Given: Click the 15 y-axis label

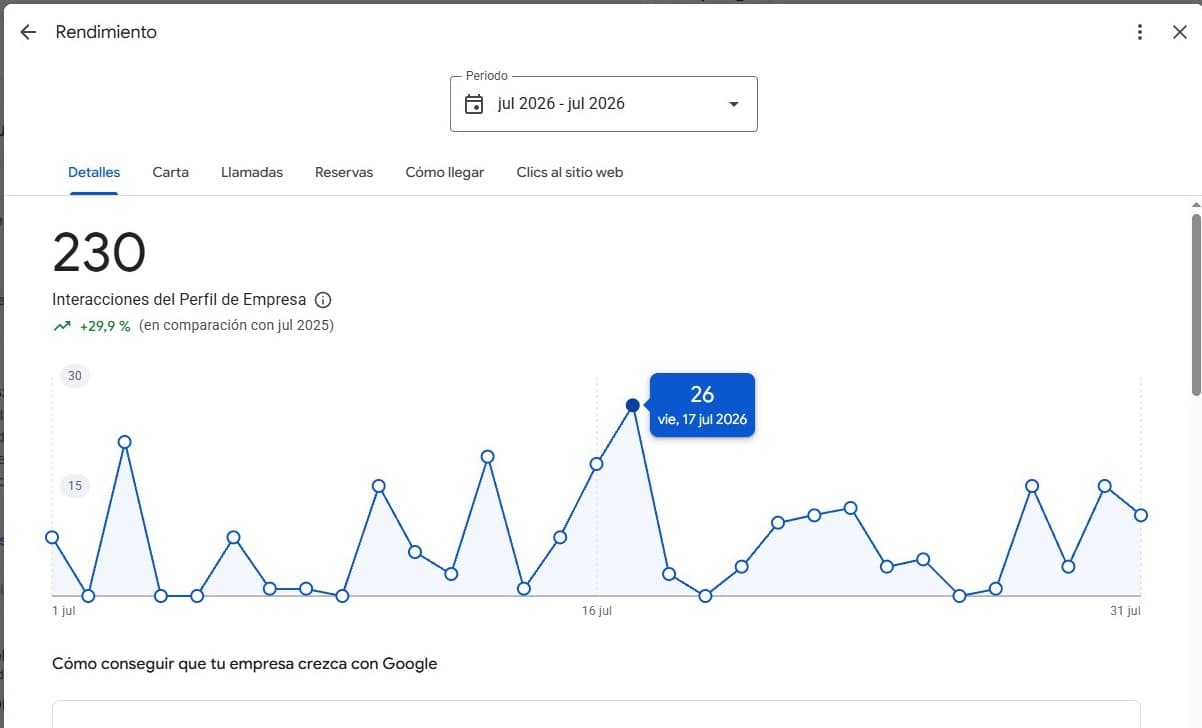Looking at the screenshot, I should coord(74,486).
